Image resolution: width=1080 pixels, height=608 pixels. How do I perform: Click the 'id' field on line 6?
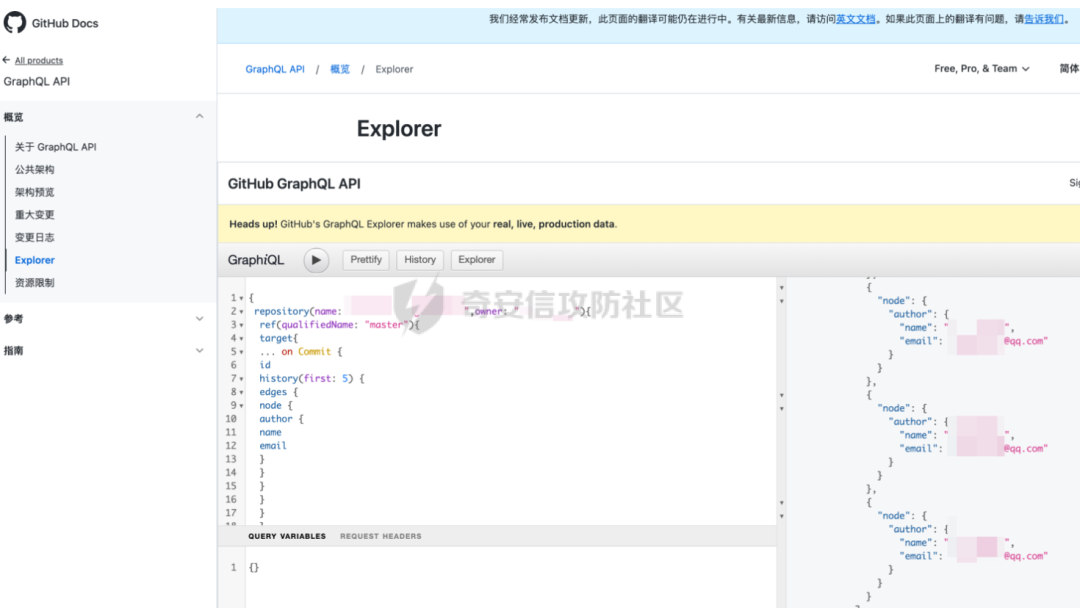(265, 365)
